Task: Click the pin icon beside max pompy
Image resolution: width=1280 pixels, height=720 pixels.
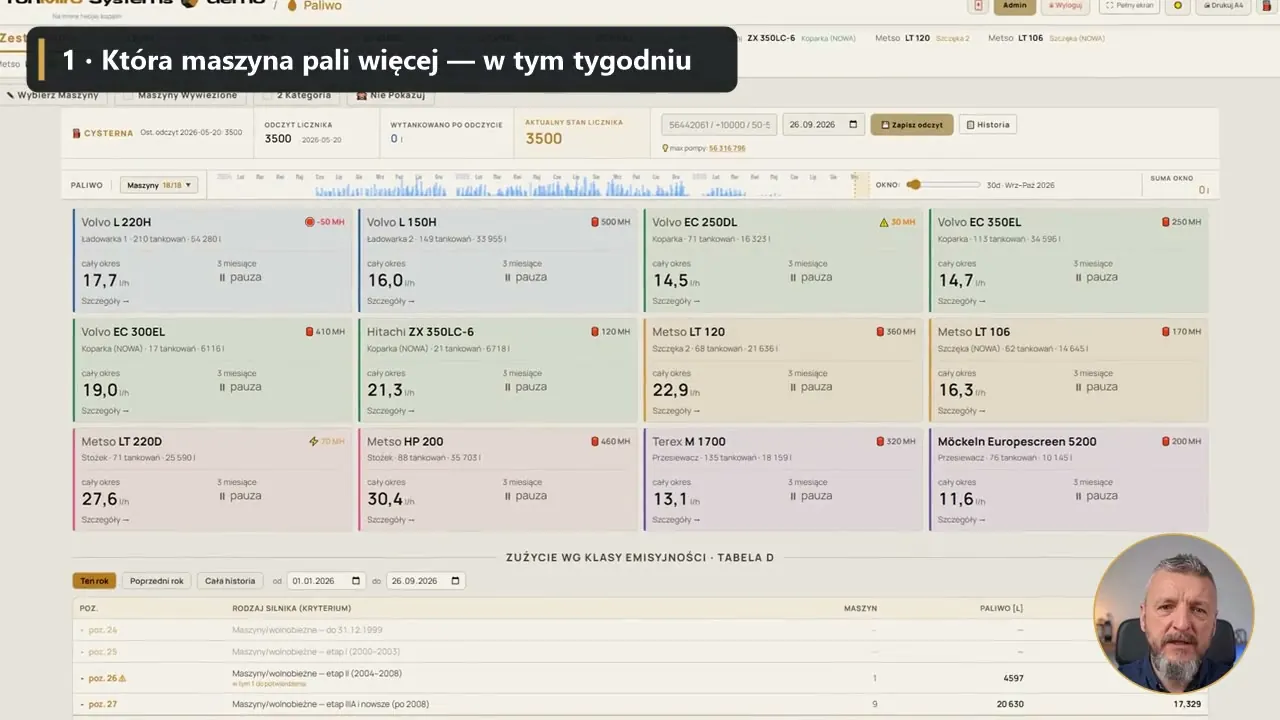Action: [x=665, y=148]
